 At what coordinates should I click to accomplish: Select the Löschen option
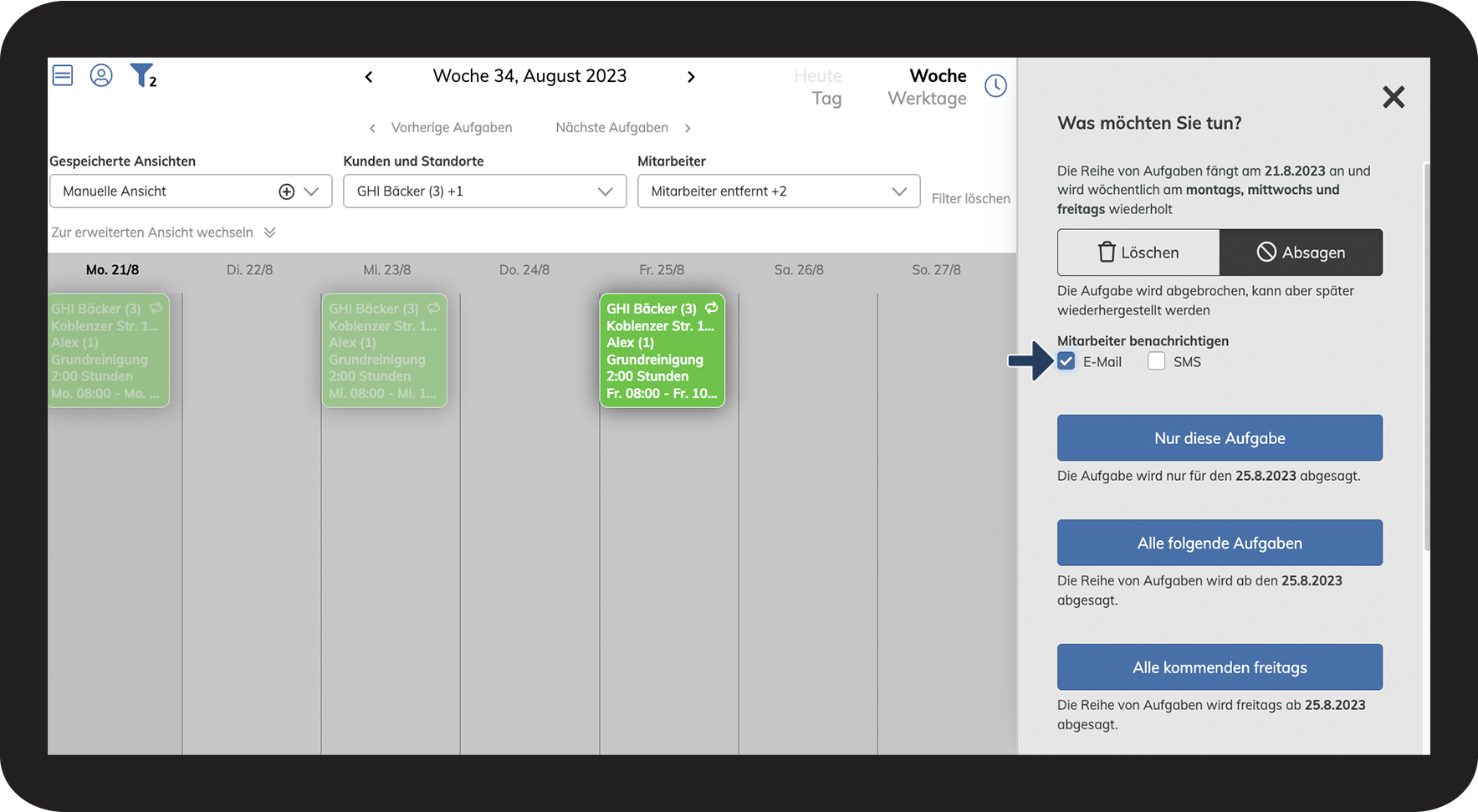point(1138,253)
